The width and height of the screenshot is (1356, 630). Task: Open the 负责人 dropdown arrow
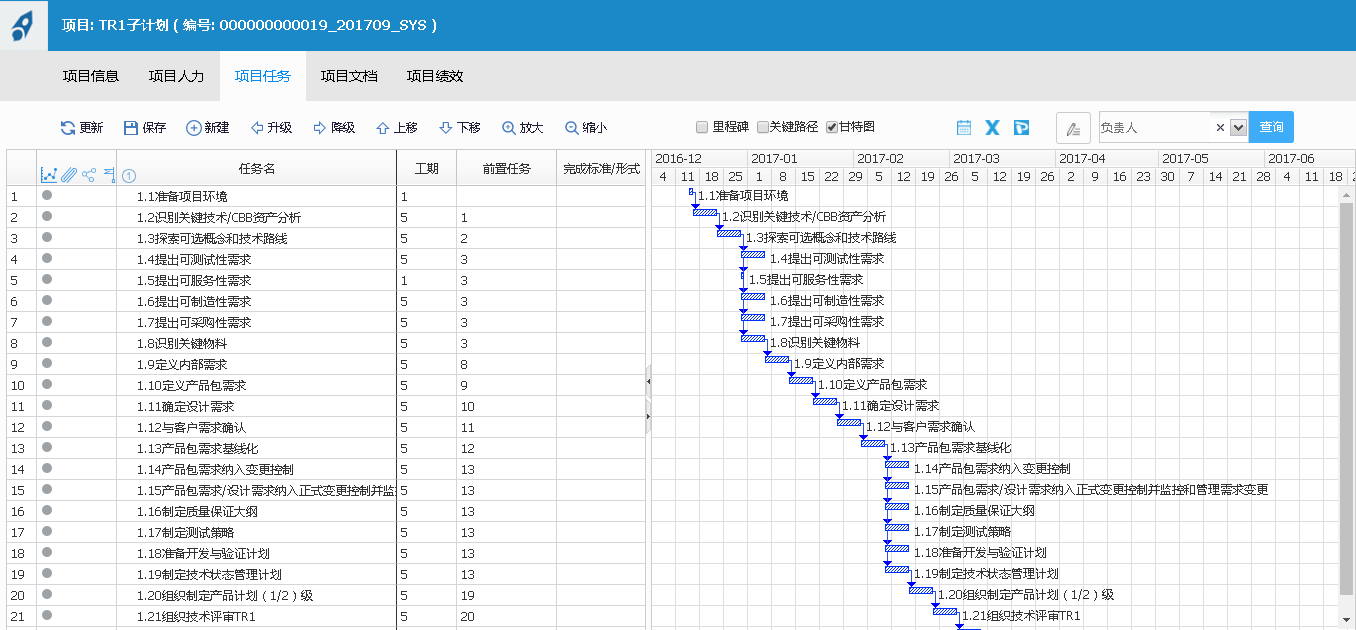click(x=1238, y=128)
